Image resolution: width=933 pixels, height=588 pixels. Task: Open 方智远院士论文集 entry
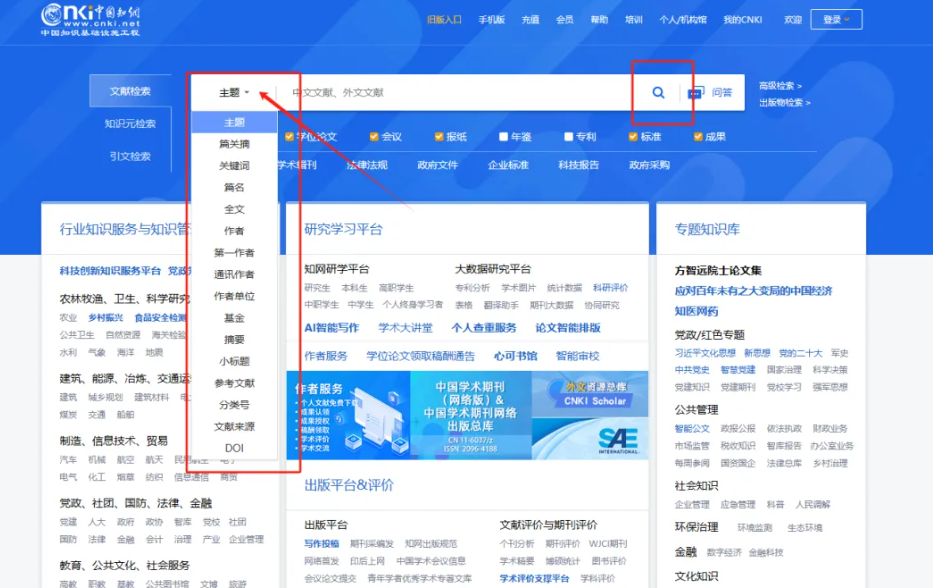[x=718, y=270]
